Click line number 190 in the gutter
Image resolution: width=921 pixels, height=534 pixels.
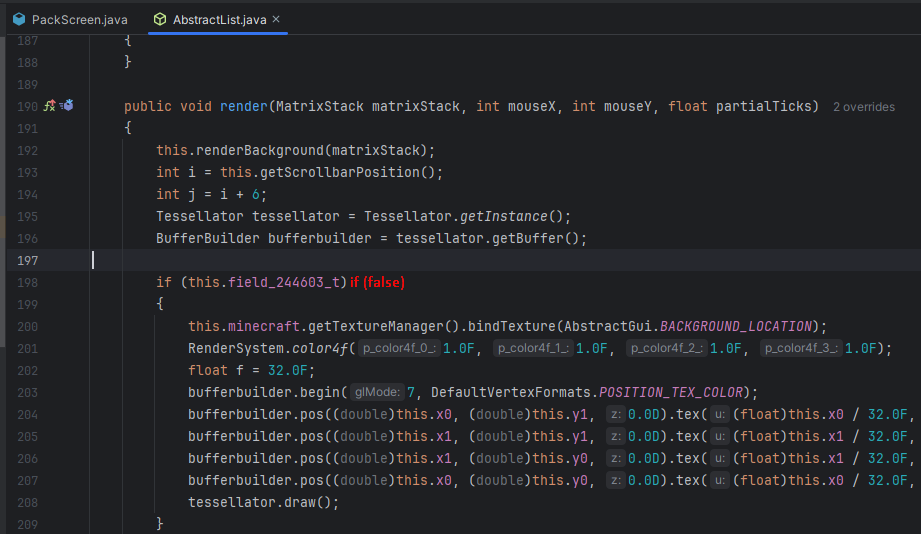point(28,107)
